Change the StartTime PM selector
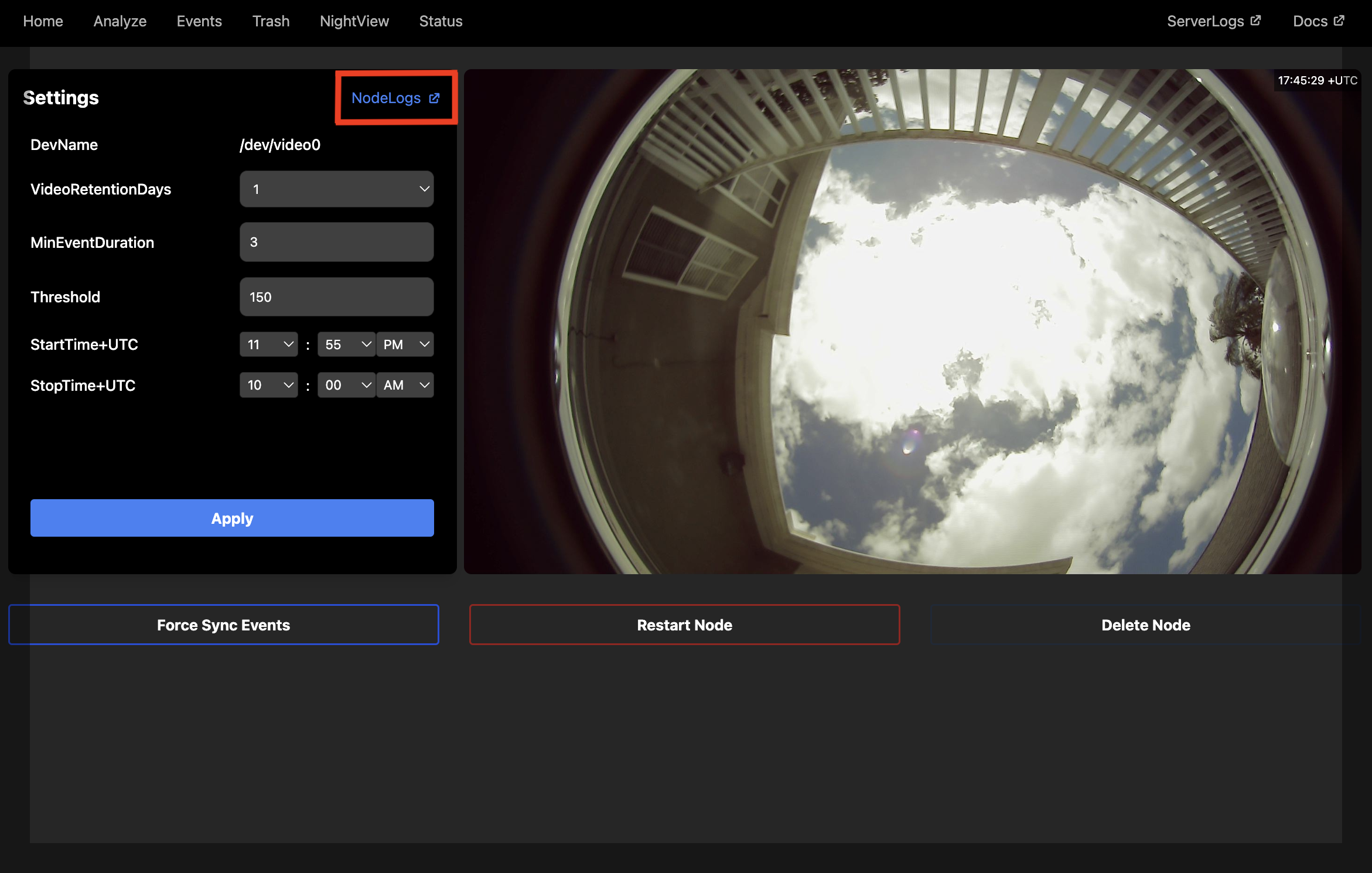The image size is (1372, 873). [405, 345]
